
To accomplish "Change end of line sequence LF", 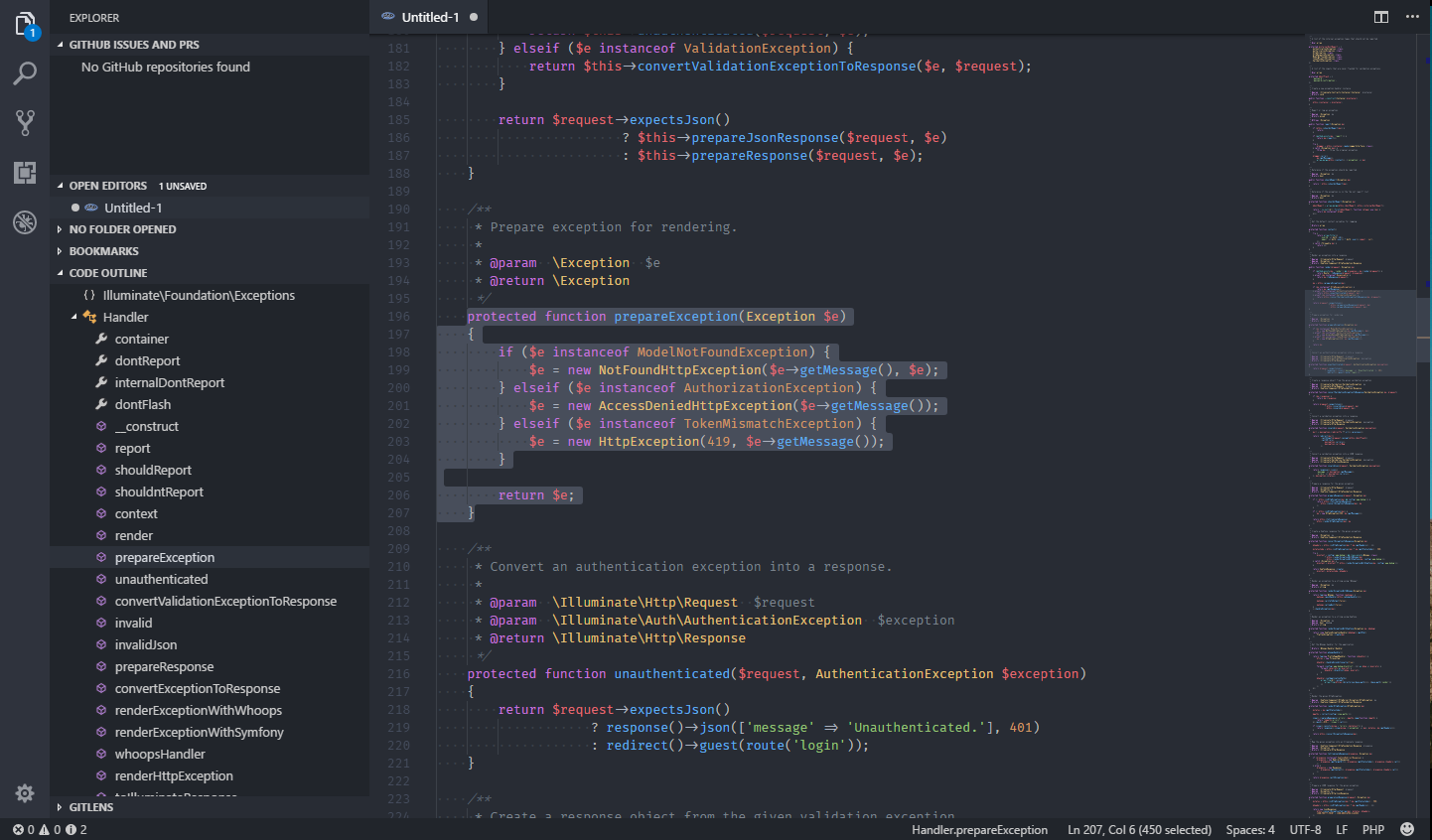I will [1342, 829].
